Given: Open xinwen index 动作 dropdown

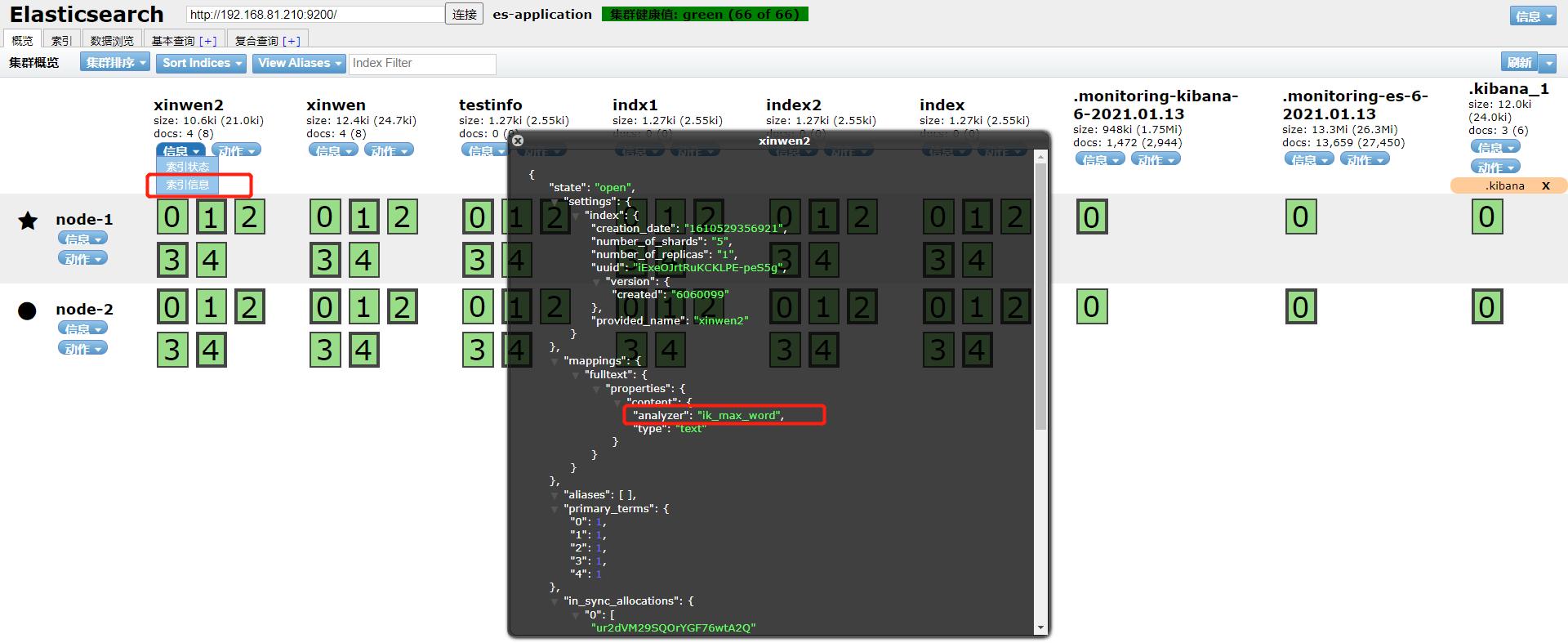Looking at the screenshot, I should pyautogui.click(x=389, y=150).
